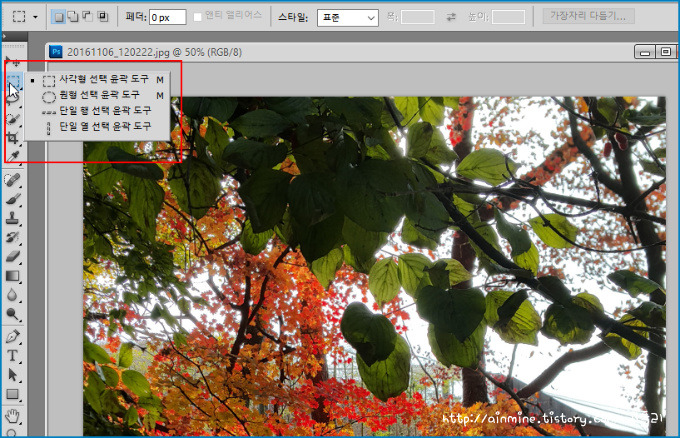Select the Horizontal Type tool
The width and height of the screenshot is (680, 438).
point(13,356)
